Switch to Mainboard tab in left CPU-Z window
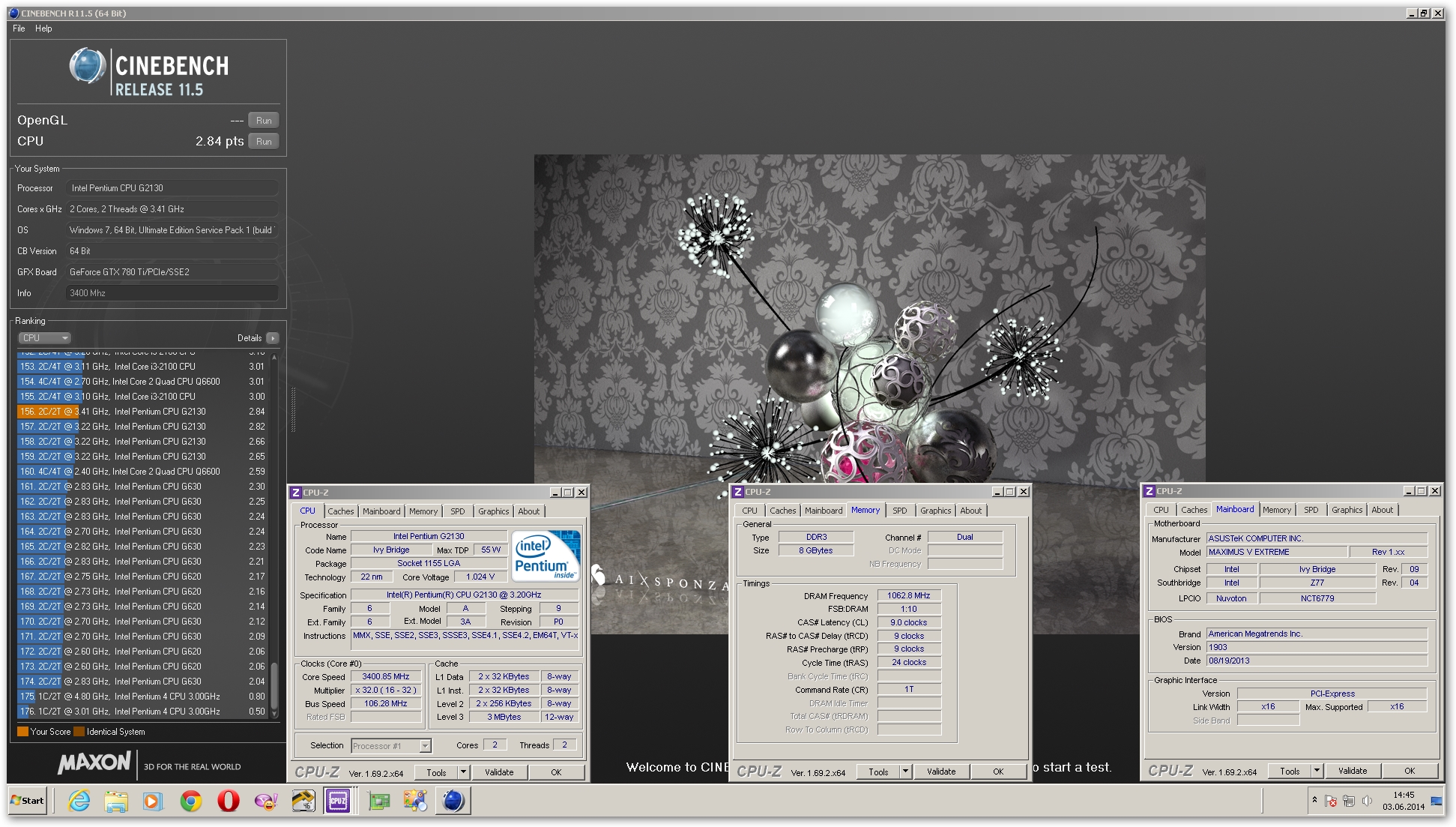 point(381,511)
